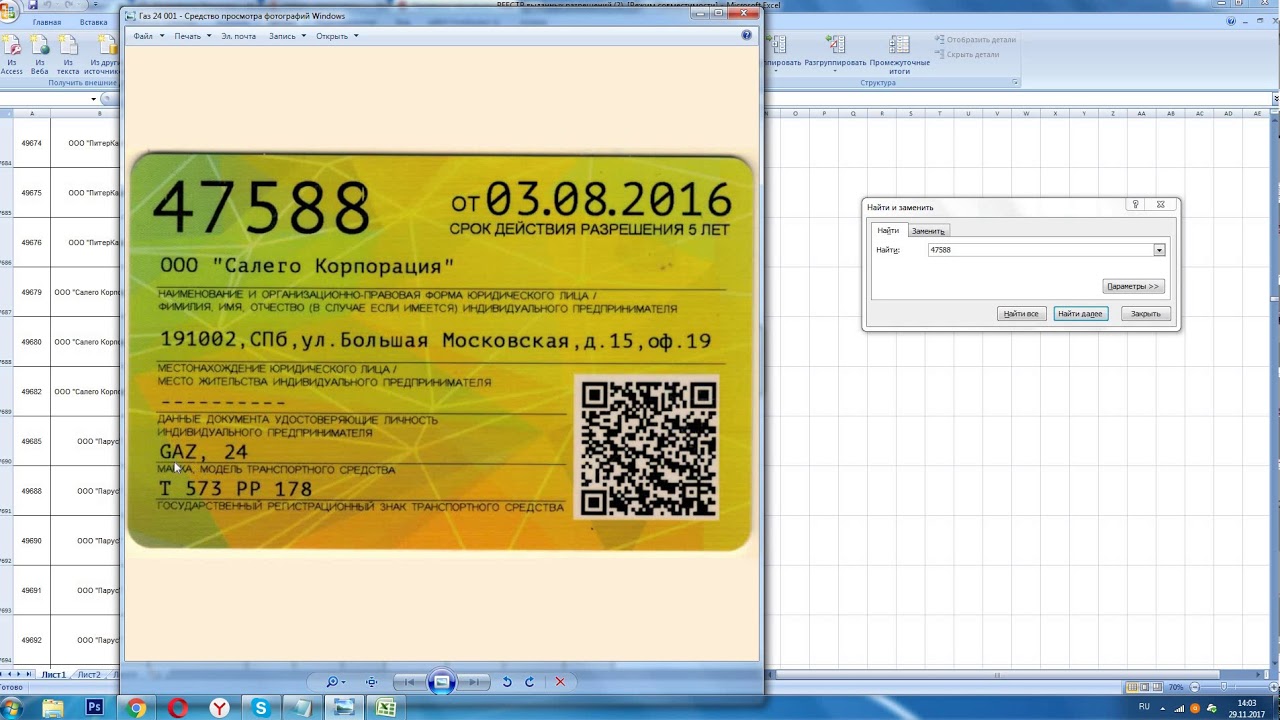Open Photoshop from the taskbar
The width and height of the screenshot is (1280, 720).
pos(95,708)
